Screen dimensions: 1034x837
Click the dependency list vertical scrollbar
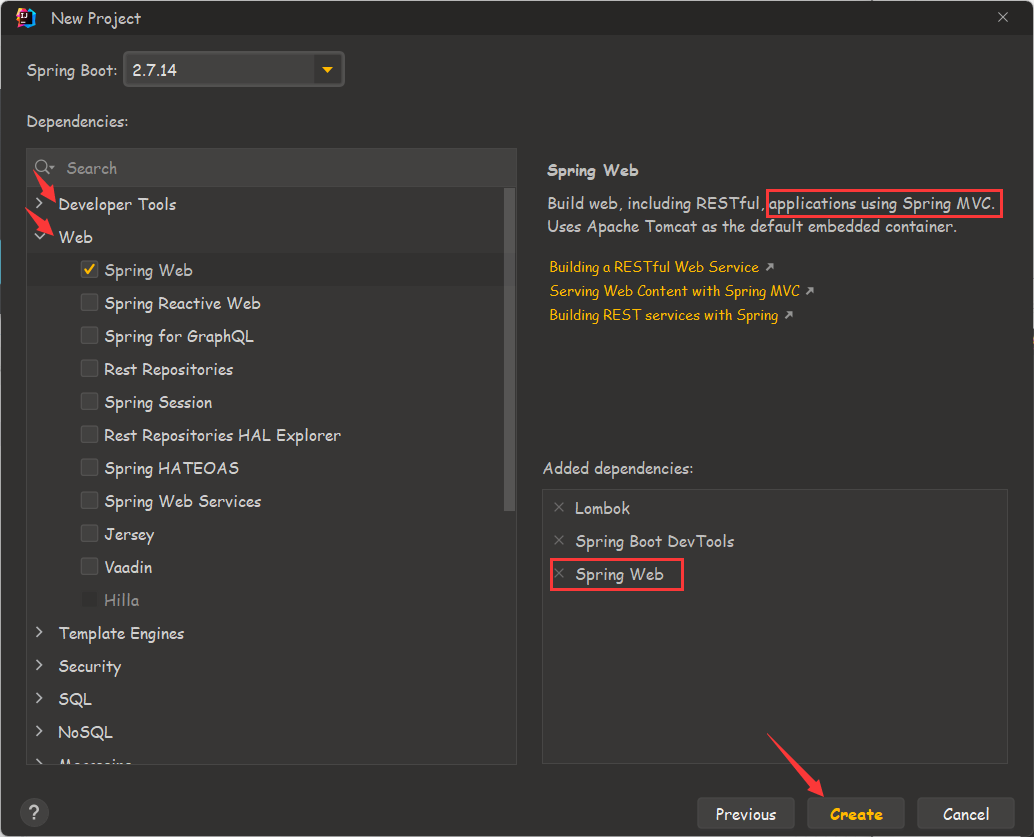(508, 350)
